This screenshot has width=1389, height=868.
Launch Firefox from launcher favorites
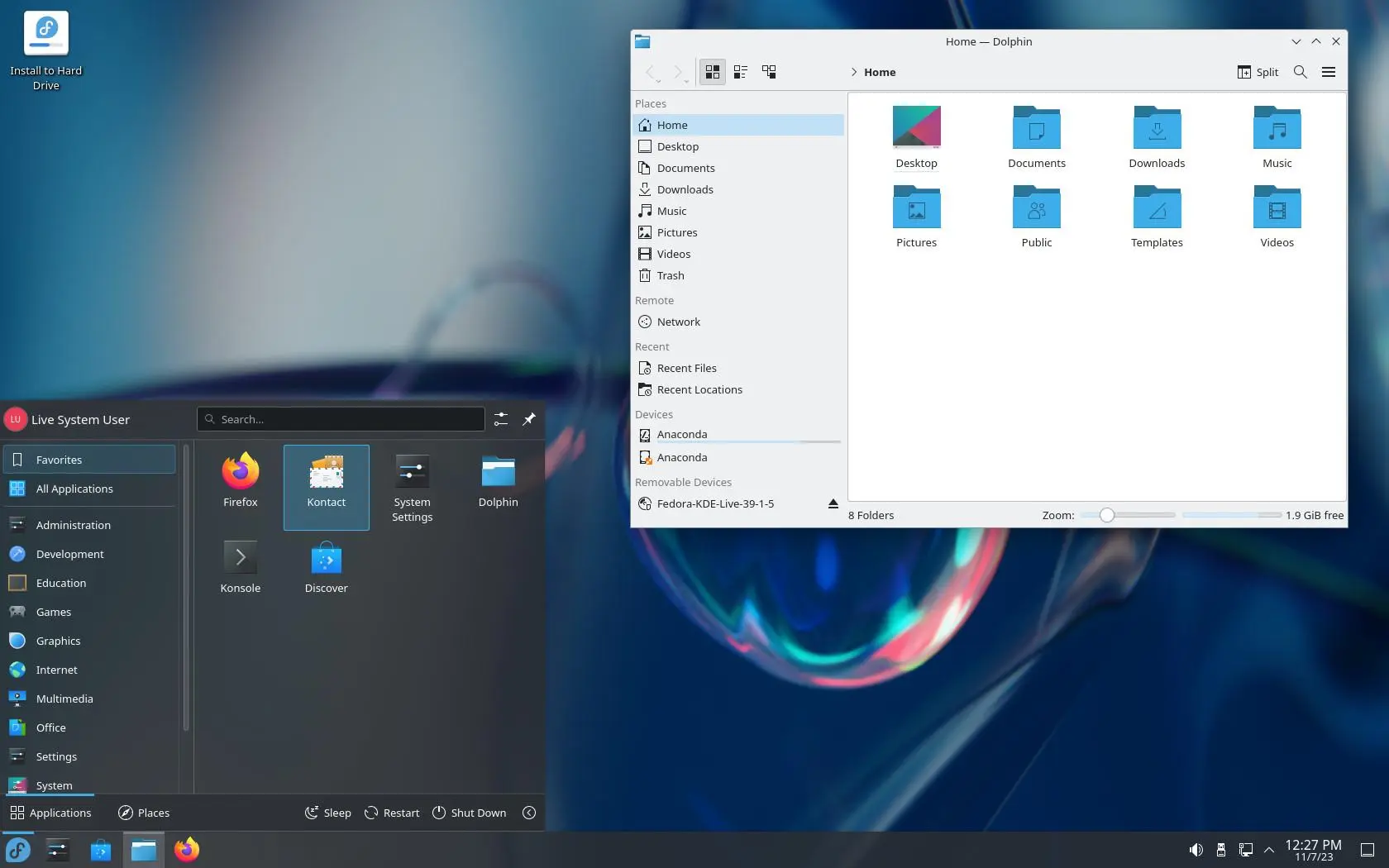[x=241, y=487]
